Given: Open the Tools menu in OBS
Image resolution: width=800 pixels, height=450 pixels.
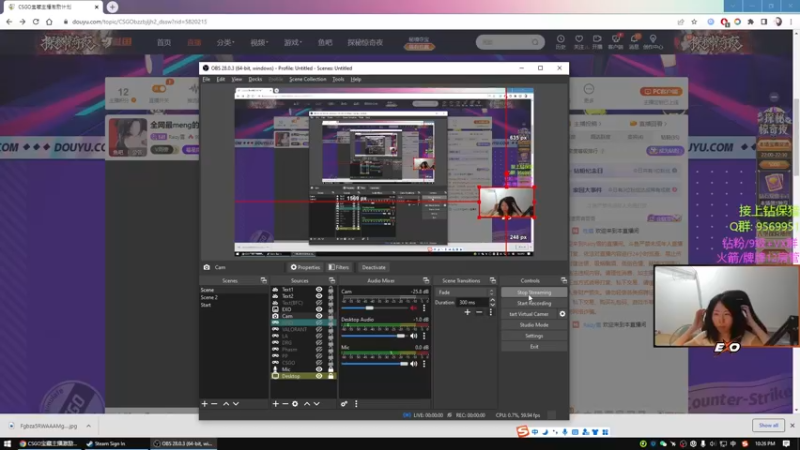Looking at the screenshot, I should coord(338,79).
